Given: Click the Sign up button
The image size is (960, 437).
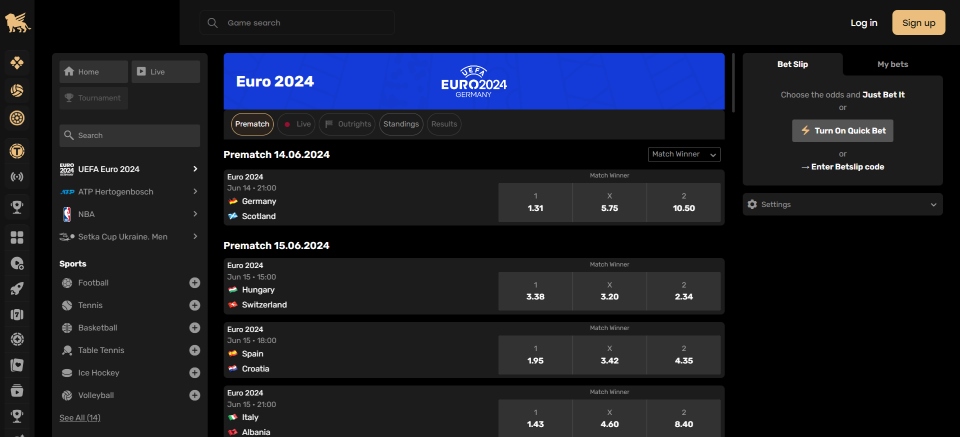Looking at the screenshot, I should (918, 23).
